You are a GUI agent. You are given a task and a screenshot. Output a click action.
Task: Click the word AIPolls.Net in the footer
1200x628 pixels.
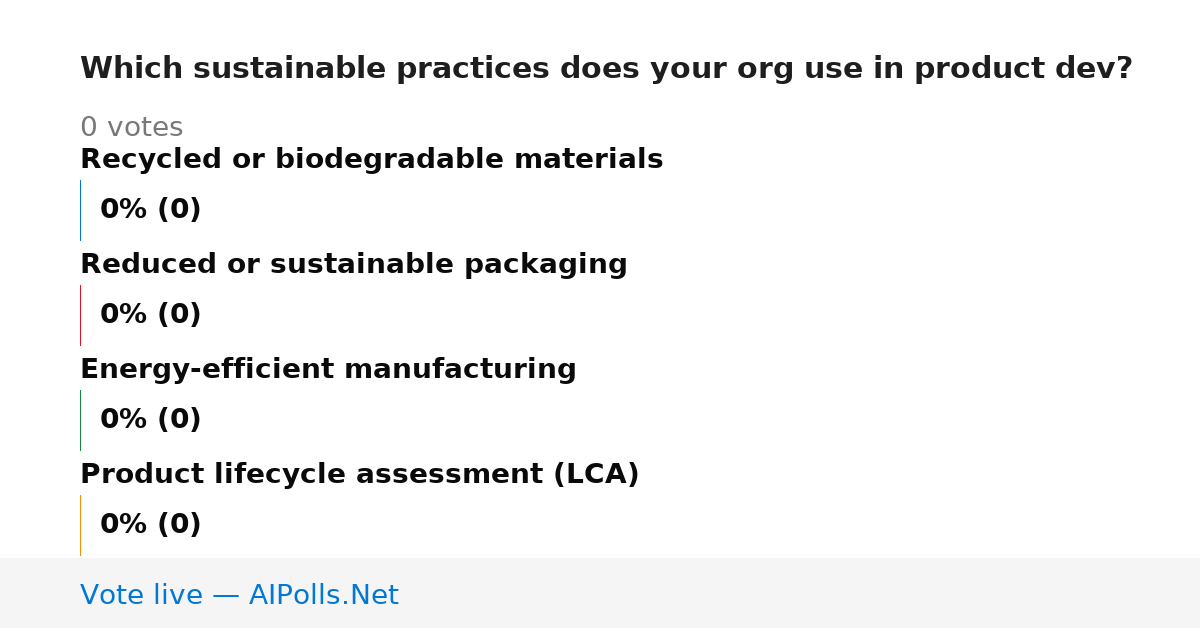point(323,595)
